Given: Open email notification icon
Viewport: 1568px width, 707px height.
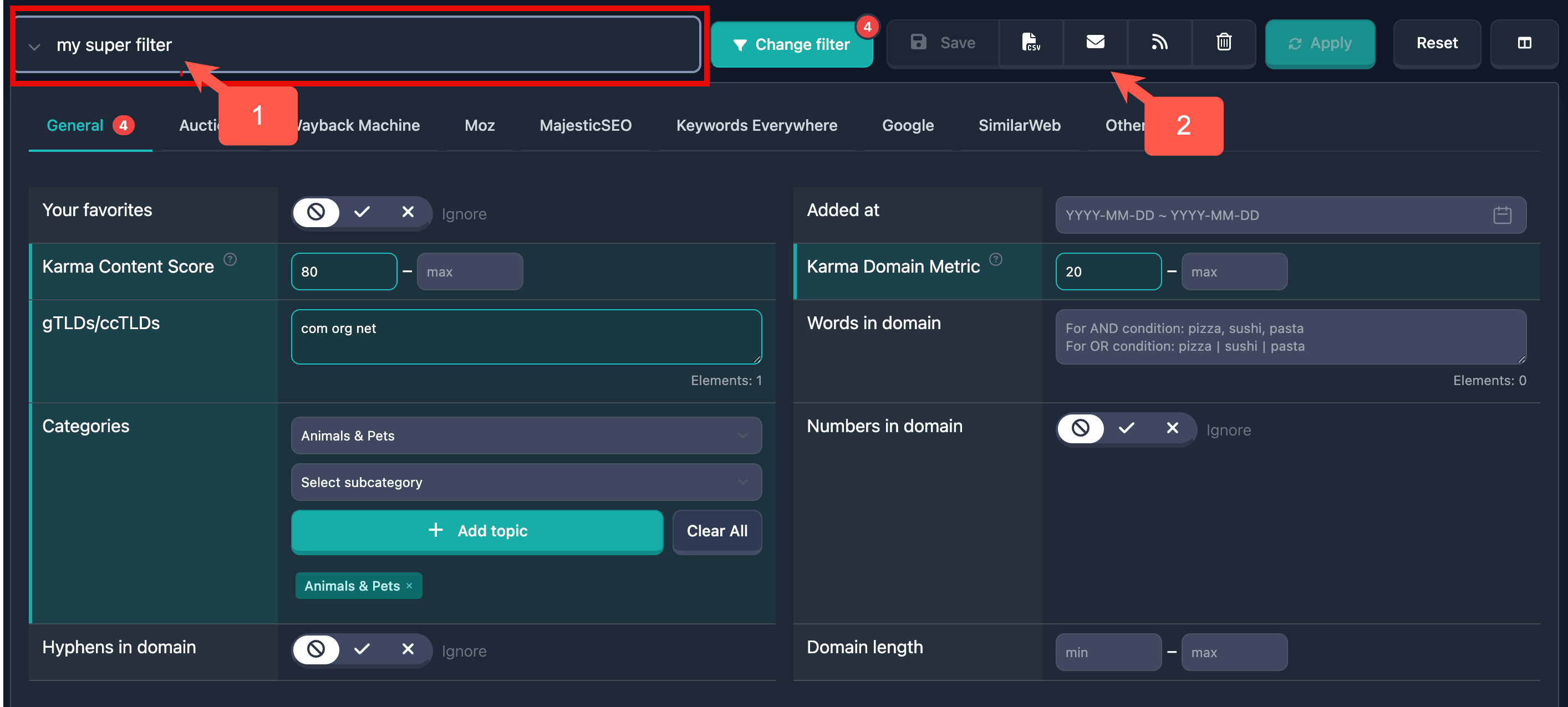Looking at the screenshot, I should [x=1096, y=42].
